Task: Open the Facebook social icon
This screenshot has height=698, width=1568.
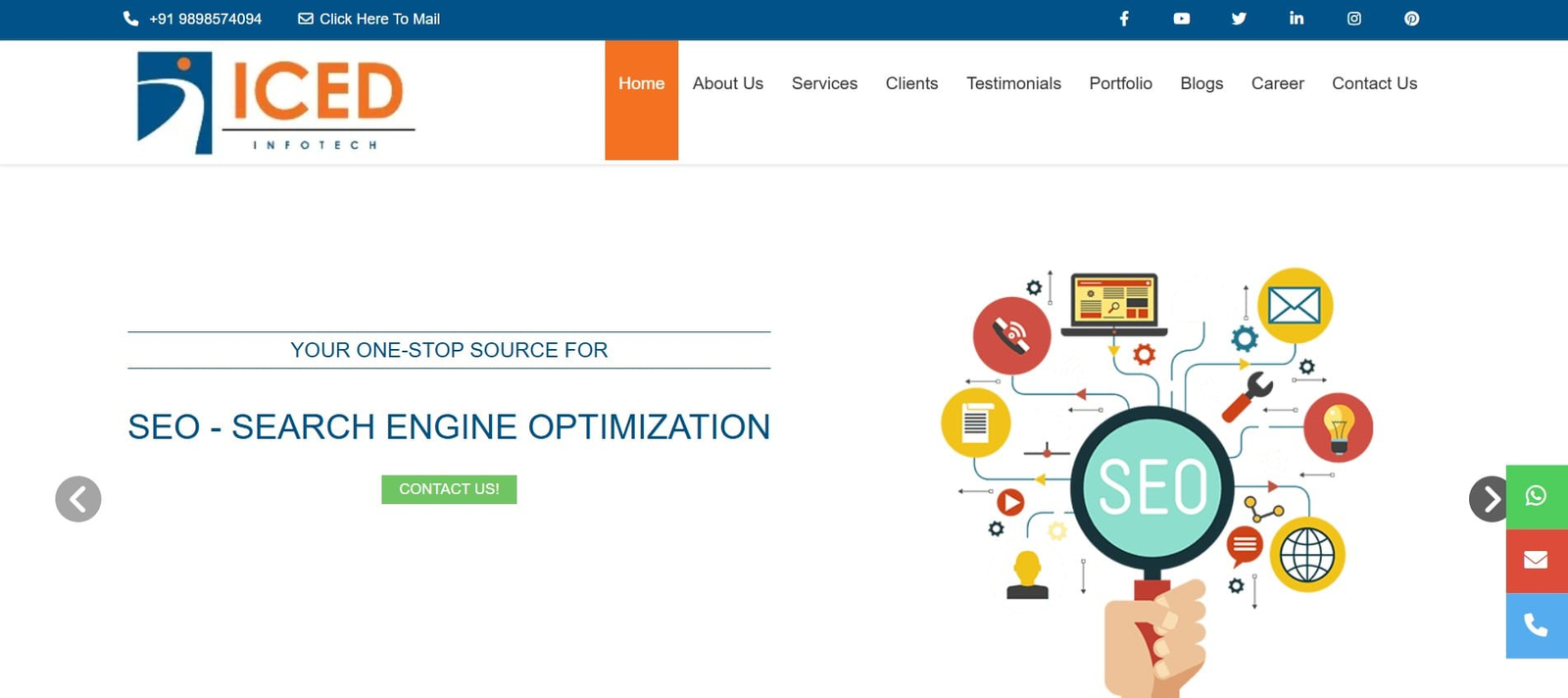Action: coord(1124,19)
